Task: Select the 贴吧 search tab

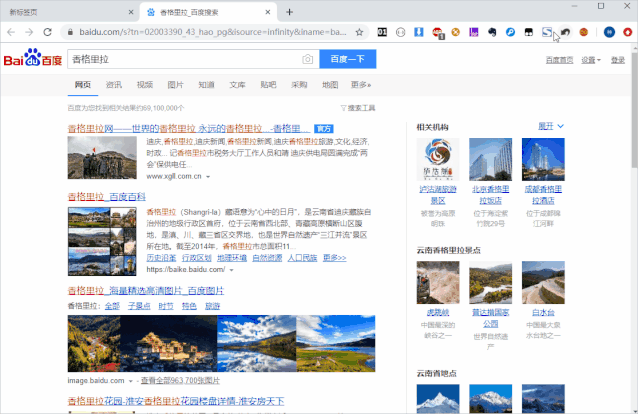Action: [x=268, y=85]
